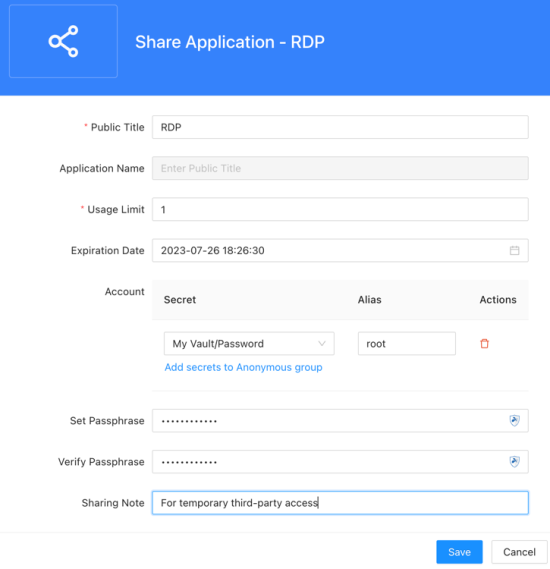Screen dimensions: 550x569
Task: Click the Actions column header
Action: click(x=498, y=300)
